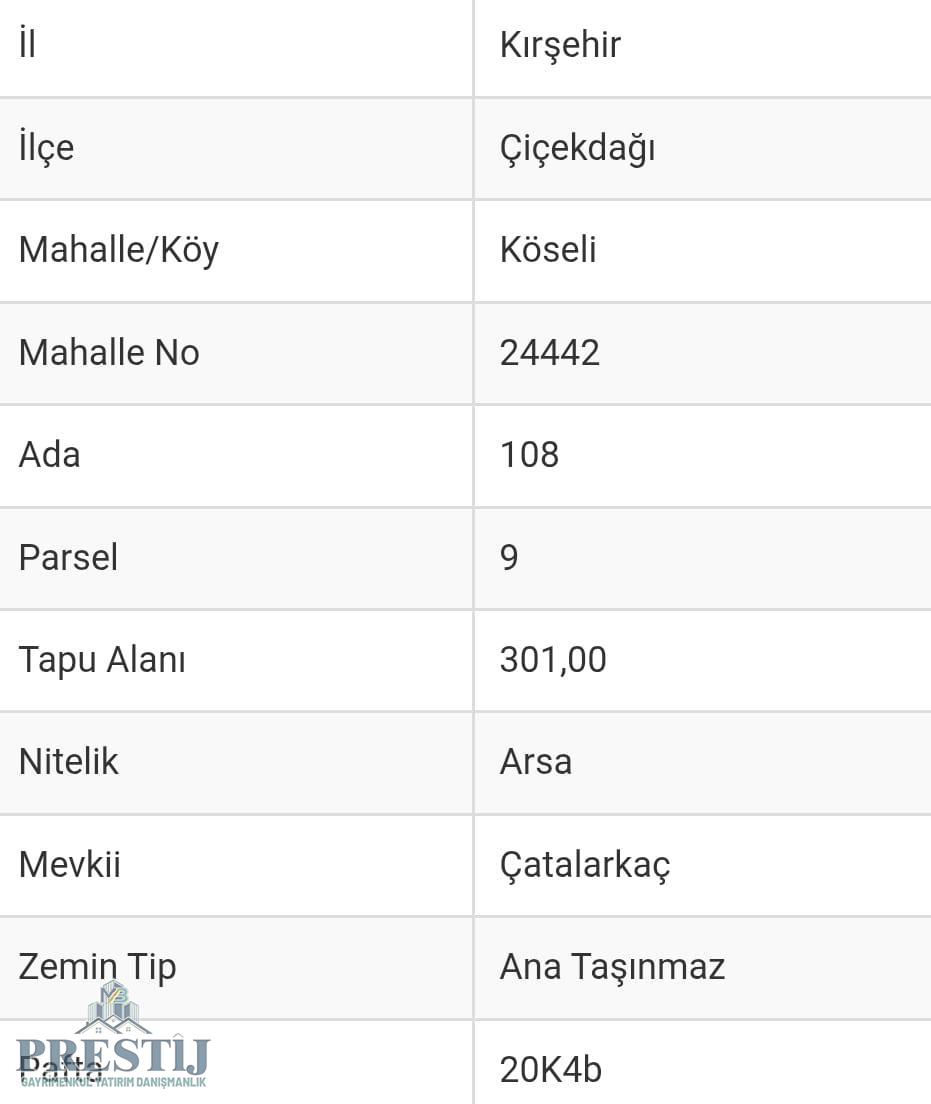Select the Parsel value 9

click(x=509, y=557)
